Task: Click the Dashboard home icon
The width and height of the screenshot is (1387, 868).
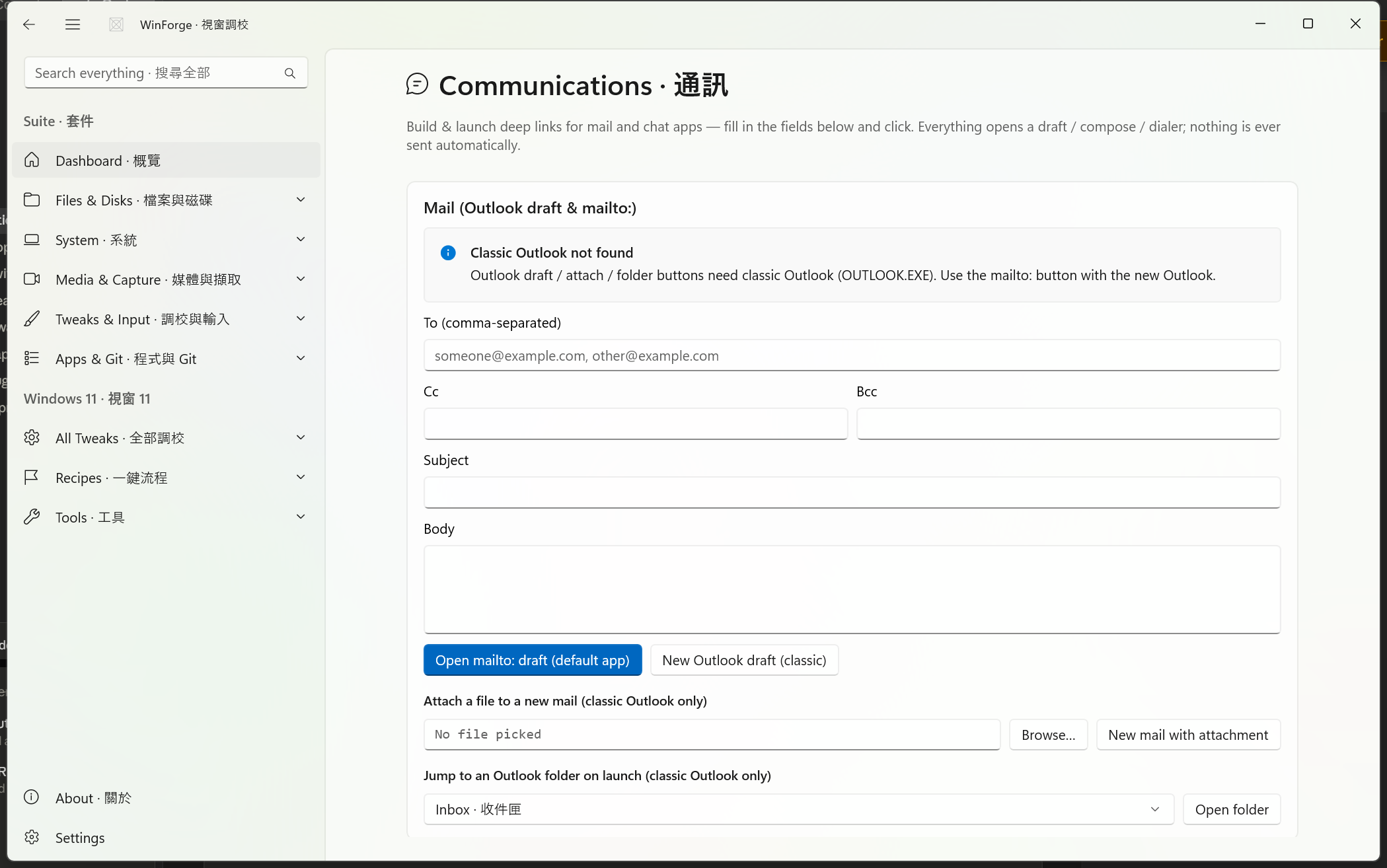Action: point(32,161)
